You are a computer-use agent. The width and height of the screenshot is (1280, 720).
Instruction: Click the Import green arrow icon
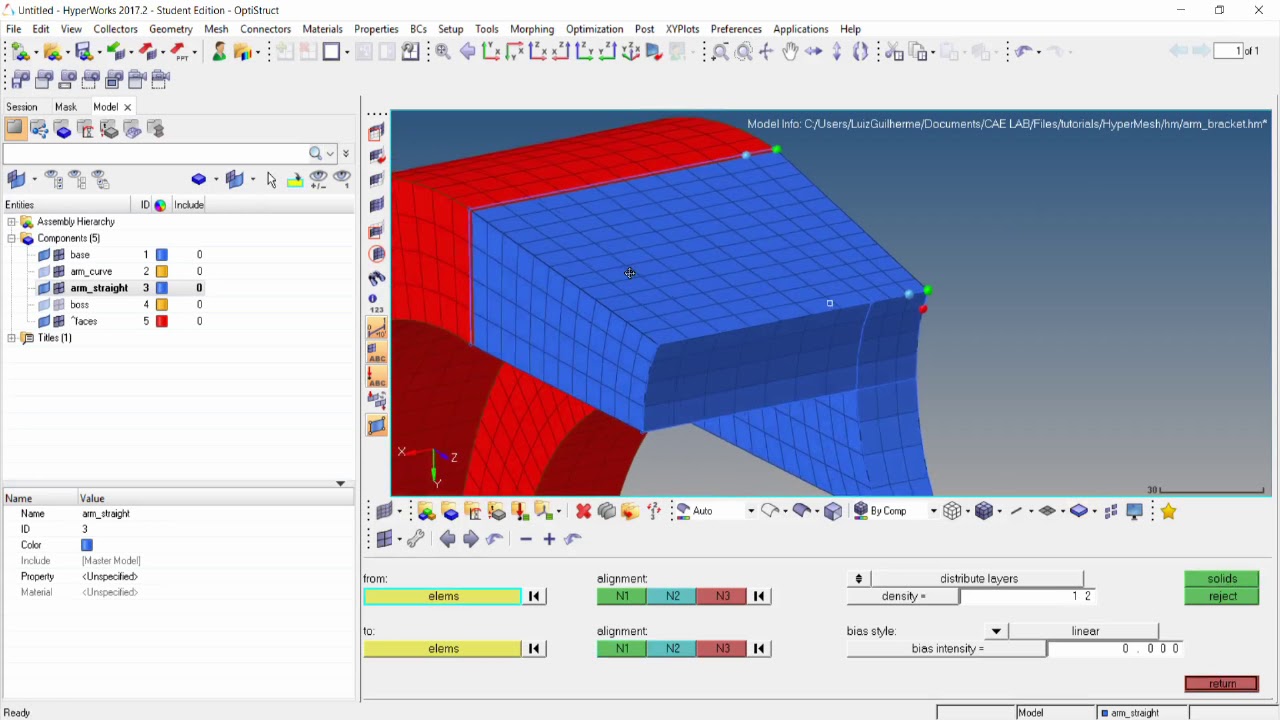[x=116, y=51]
